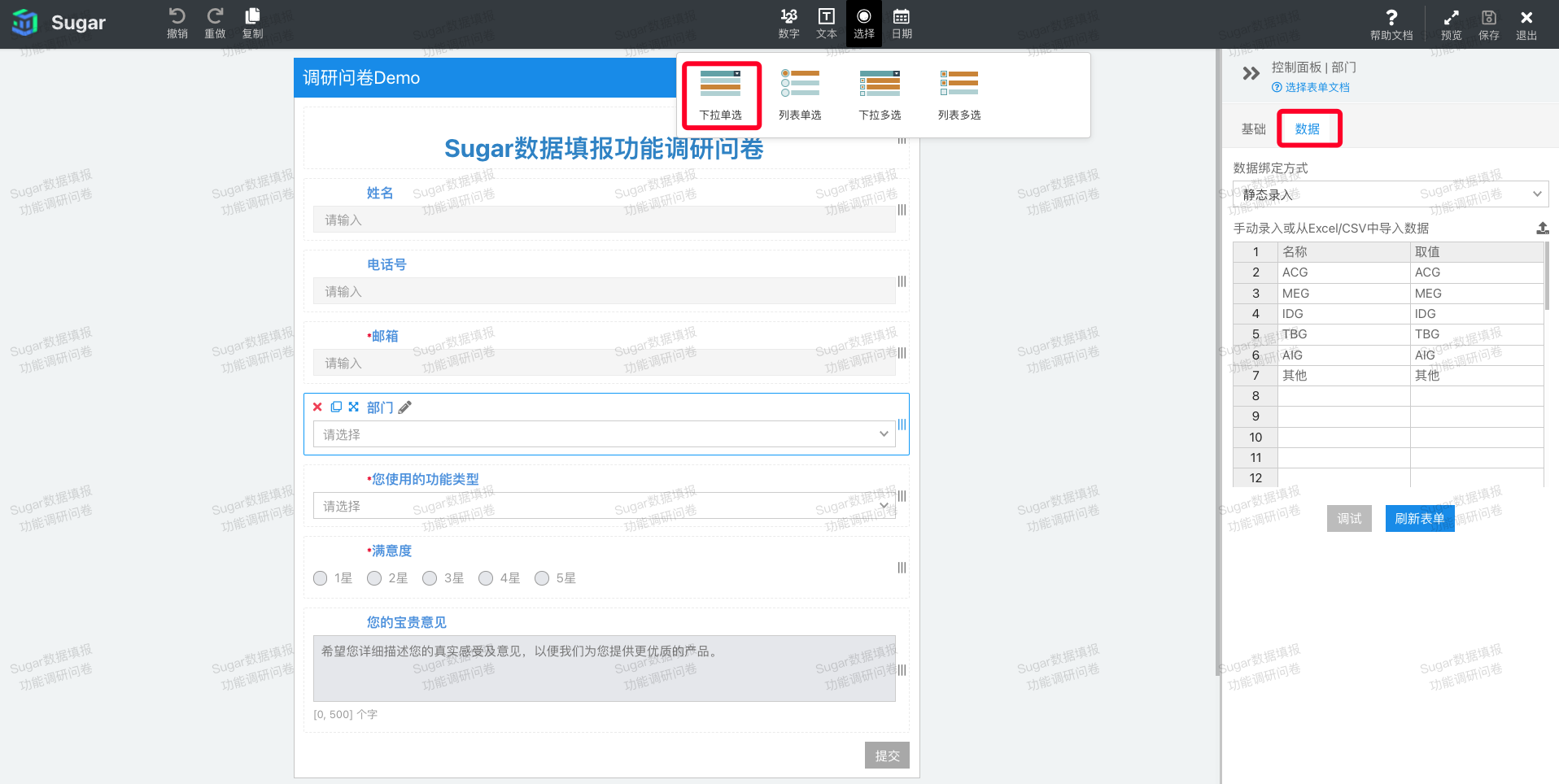The height and width of the screenshot is (784, 1559).
Task: Collapse the control panel with double-arrow icon
Action: coord(1251,74)
